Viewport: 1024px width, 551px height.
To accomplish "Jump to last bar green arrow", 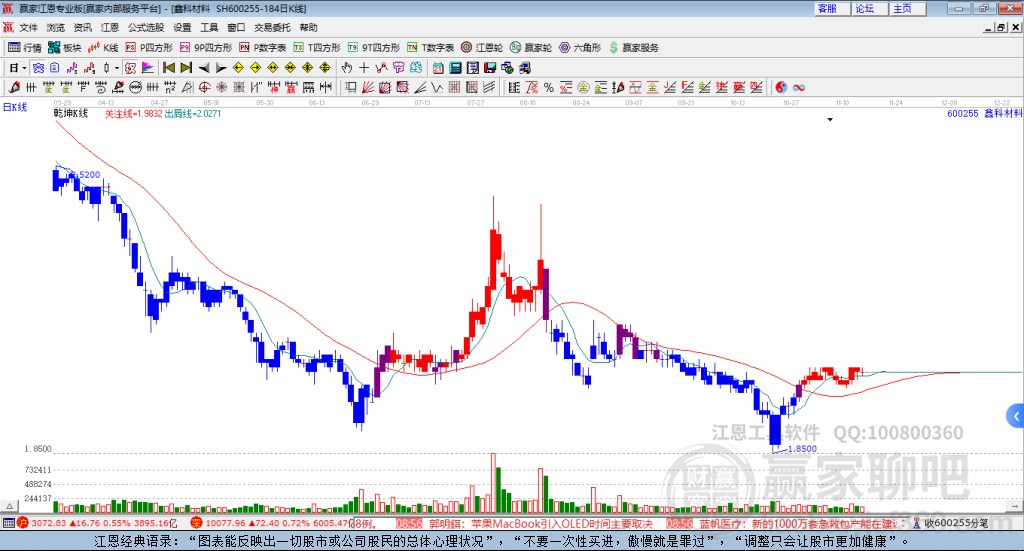I will (186, 68).
